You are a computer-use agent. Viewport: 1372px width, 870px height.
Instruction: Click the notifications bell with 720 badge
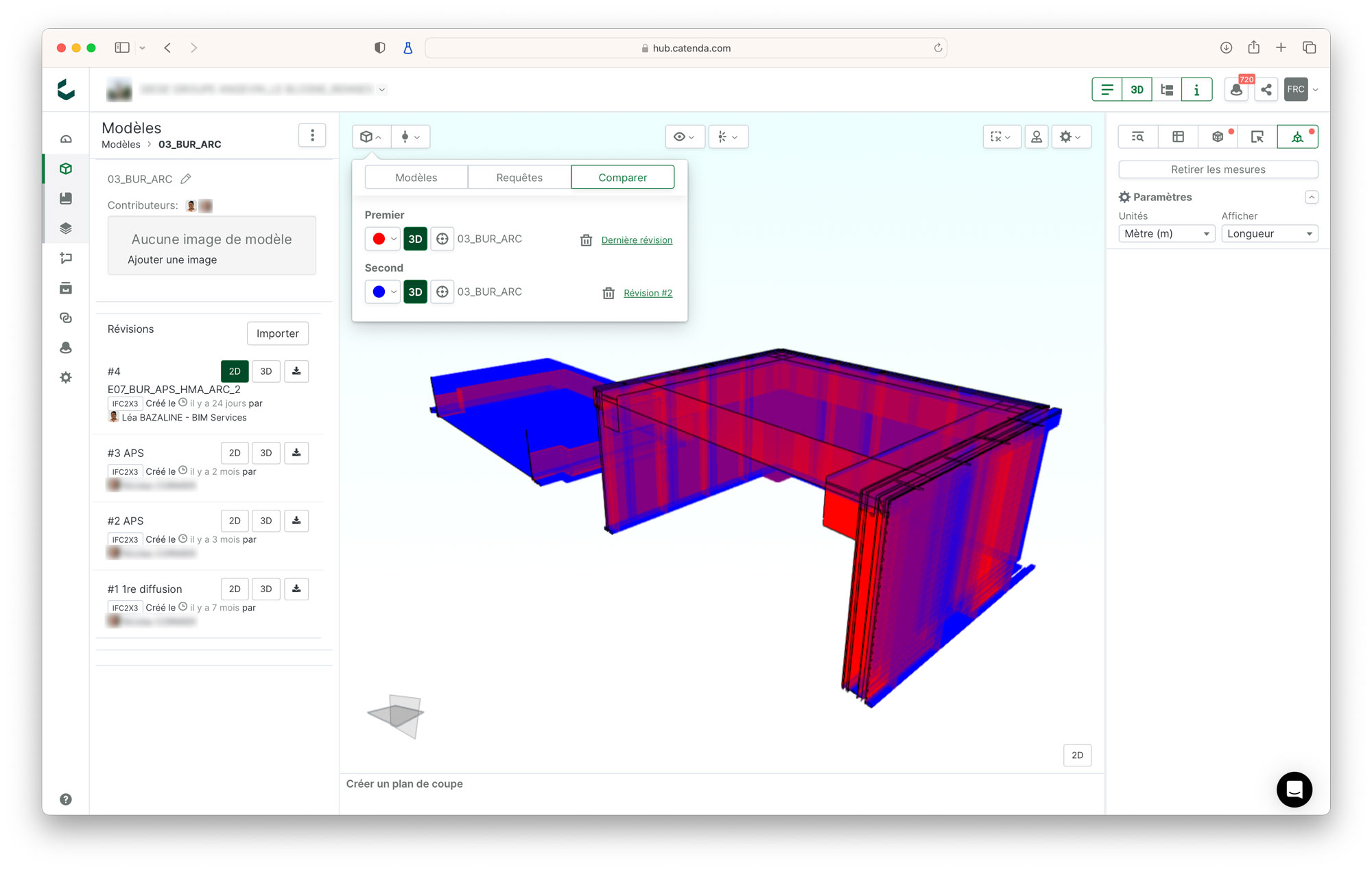1236,90
